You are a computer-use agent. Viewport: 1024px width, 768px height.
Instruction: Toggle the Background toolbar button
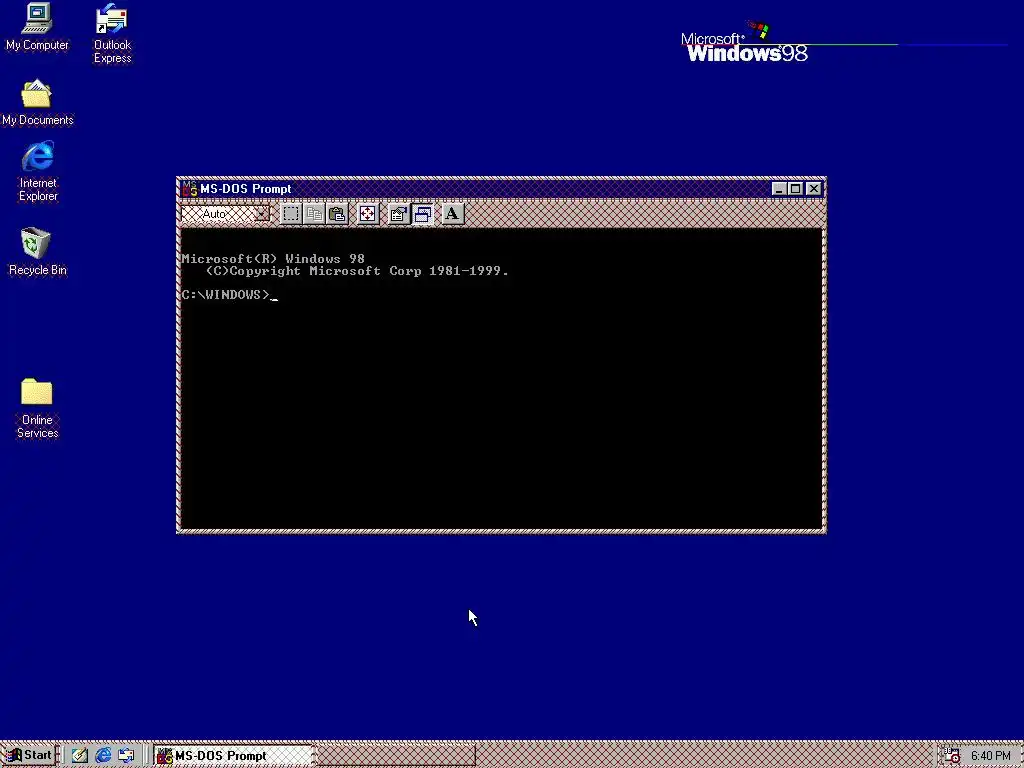422,214
